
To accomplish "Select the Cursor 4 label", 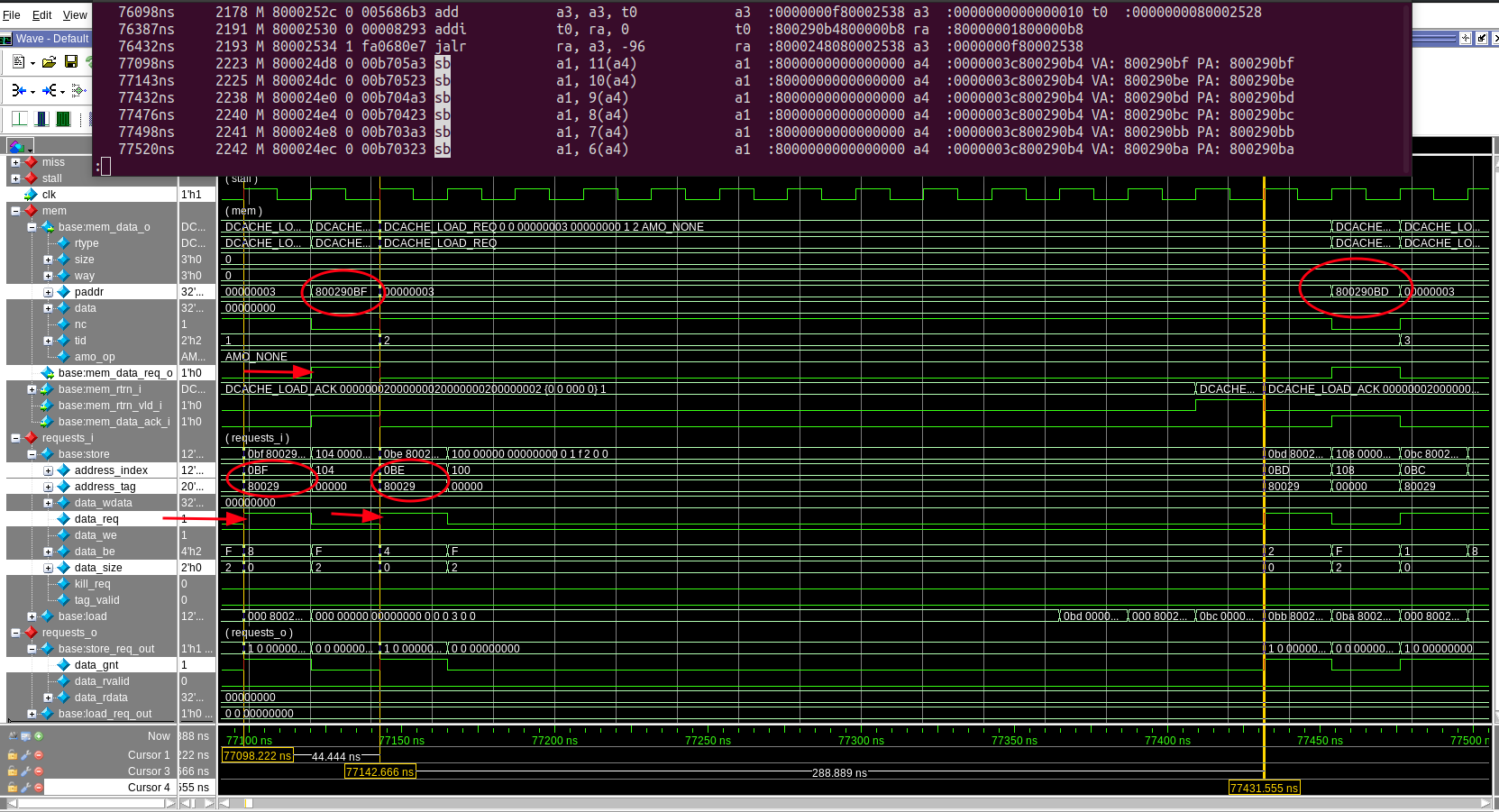I will click(x=149, y=788).
